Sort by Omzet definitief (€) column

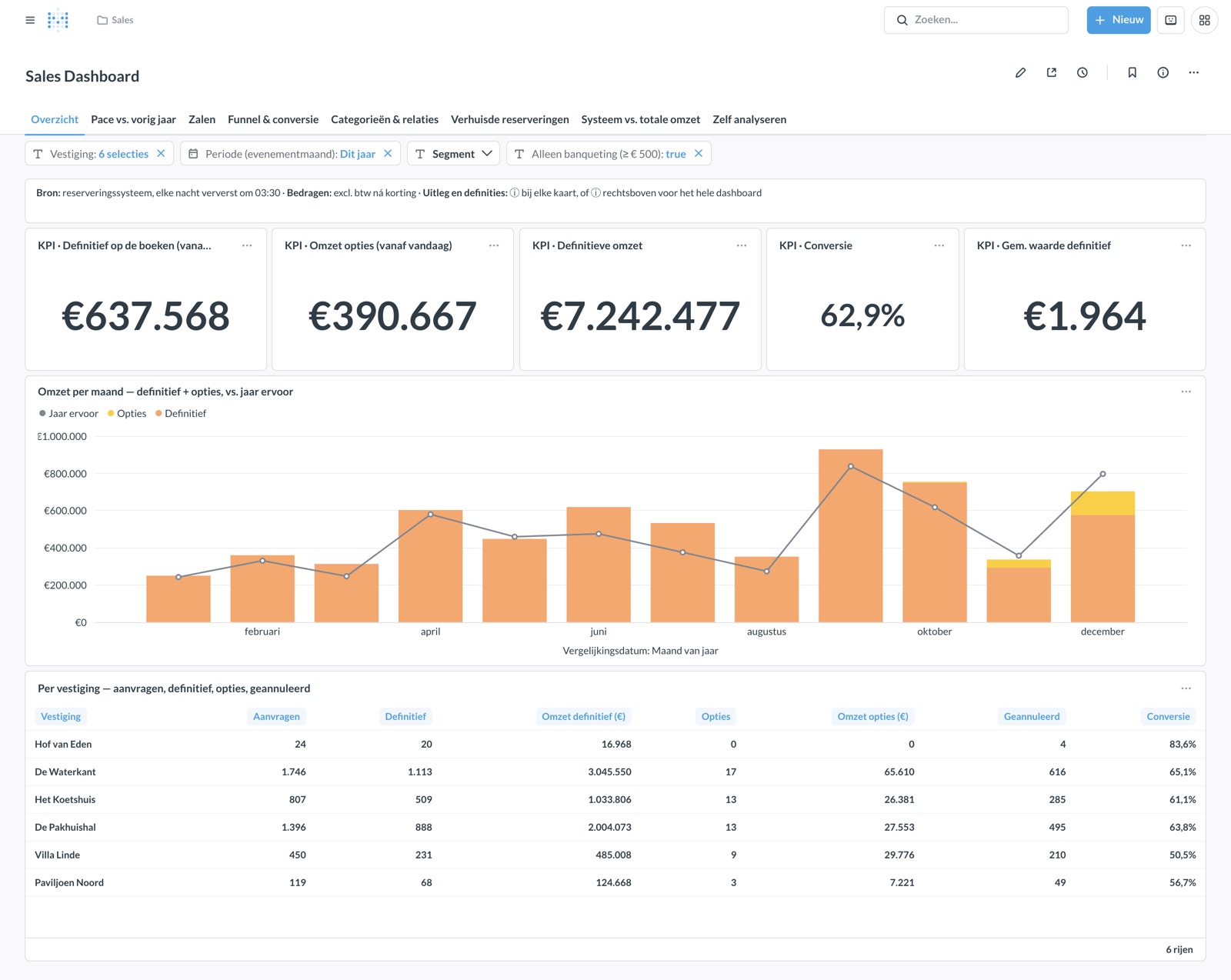point(583,716)
